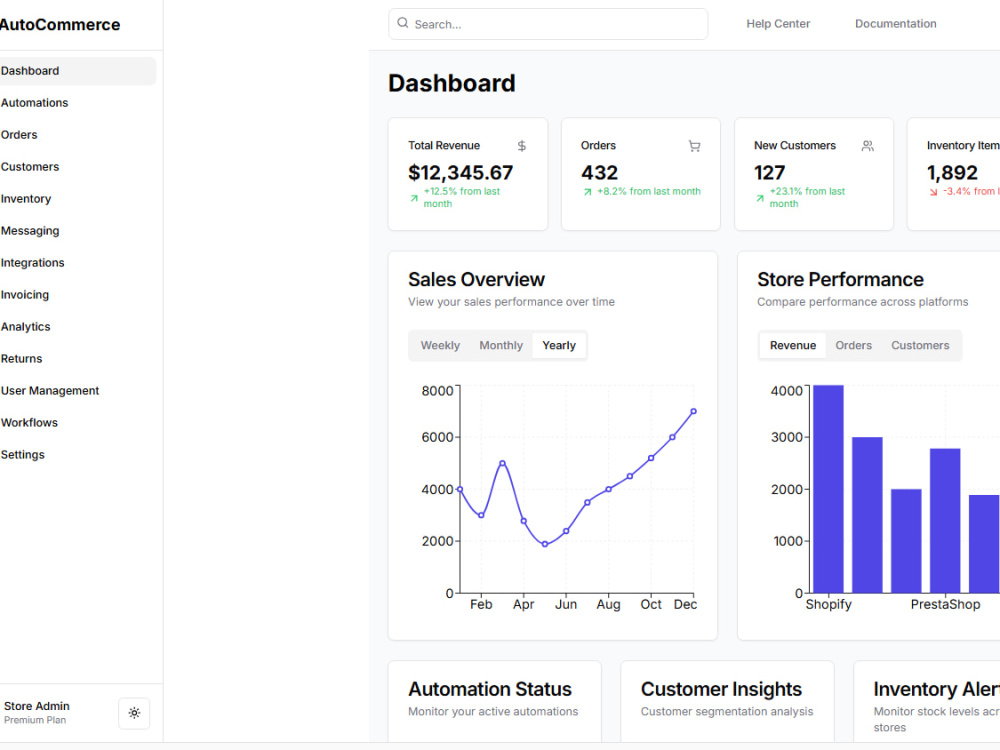The height and width of the screenshot is (750, 1000).
Task: Click the New Customers count 127
Action: click(x=769, y=173)
